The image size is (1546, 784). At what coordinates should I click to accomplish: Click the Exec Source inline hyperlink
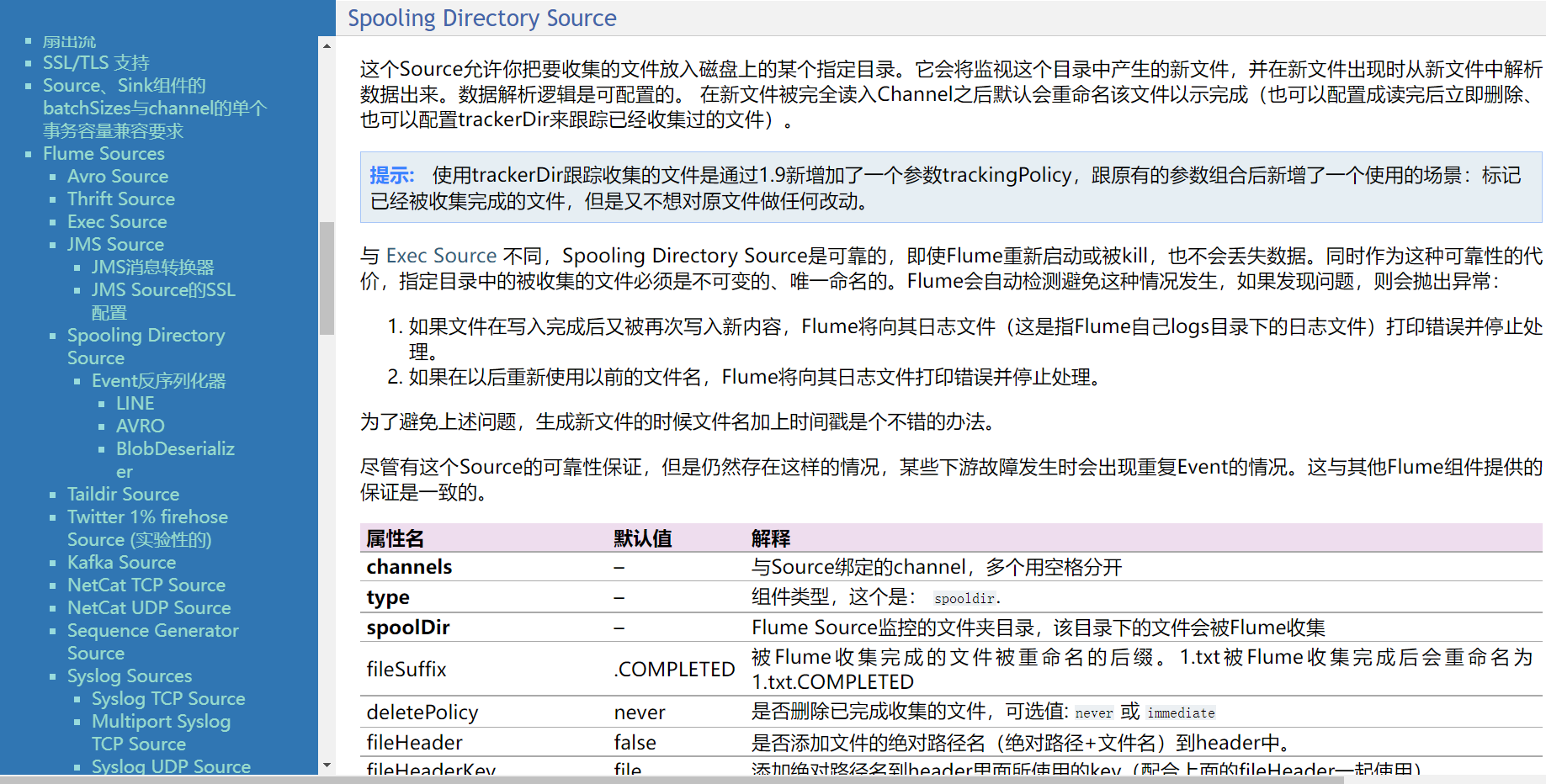click(441, 255)
